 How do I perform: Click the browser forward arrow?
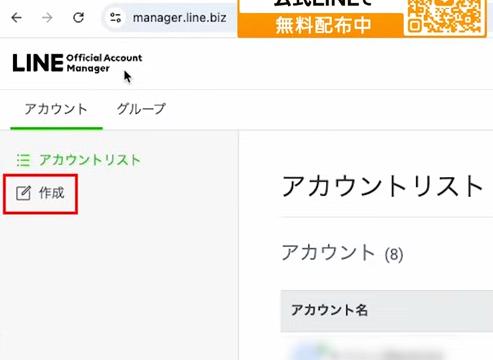(47, 17)
